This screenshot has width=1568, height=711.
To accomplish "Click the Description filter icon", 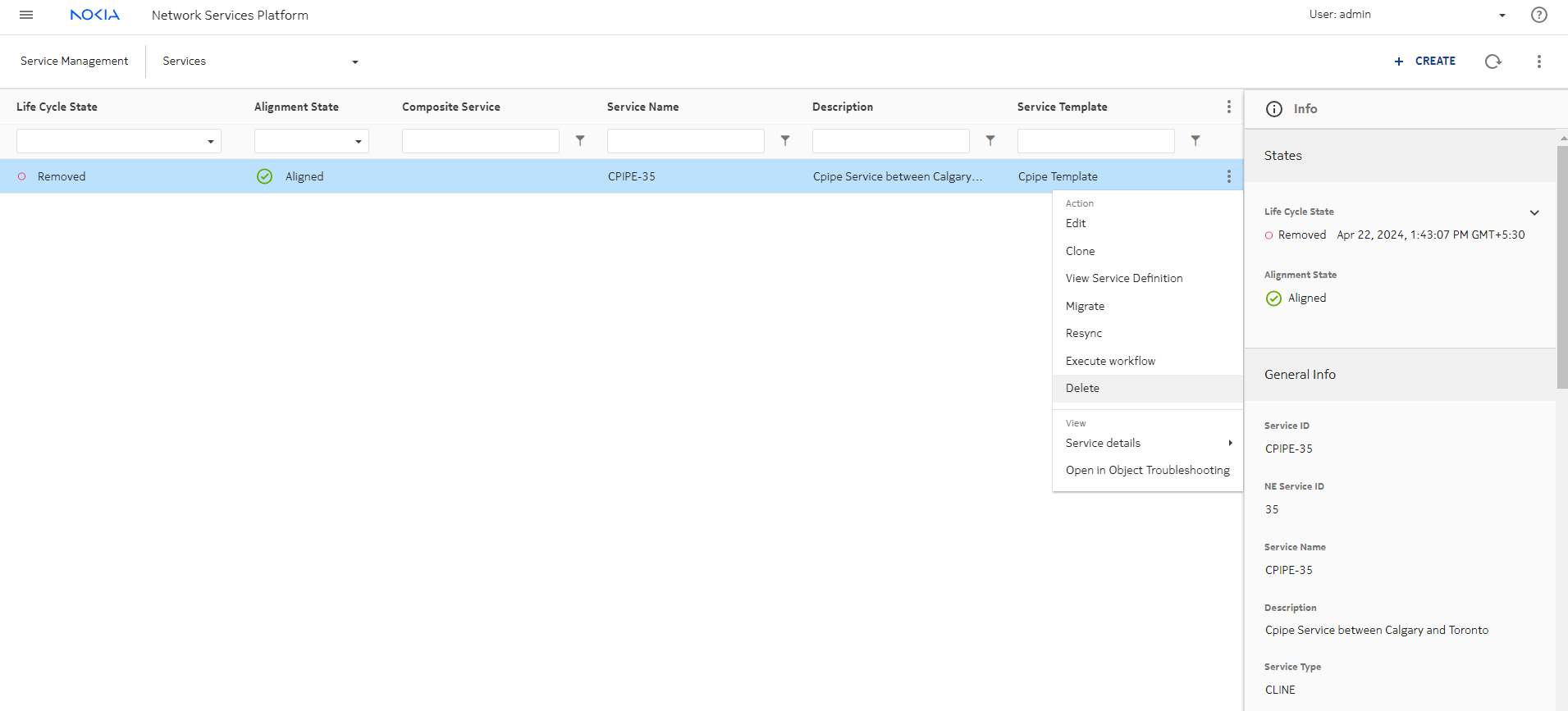I will (x=990, y=141).
